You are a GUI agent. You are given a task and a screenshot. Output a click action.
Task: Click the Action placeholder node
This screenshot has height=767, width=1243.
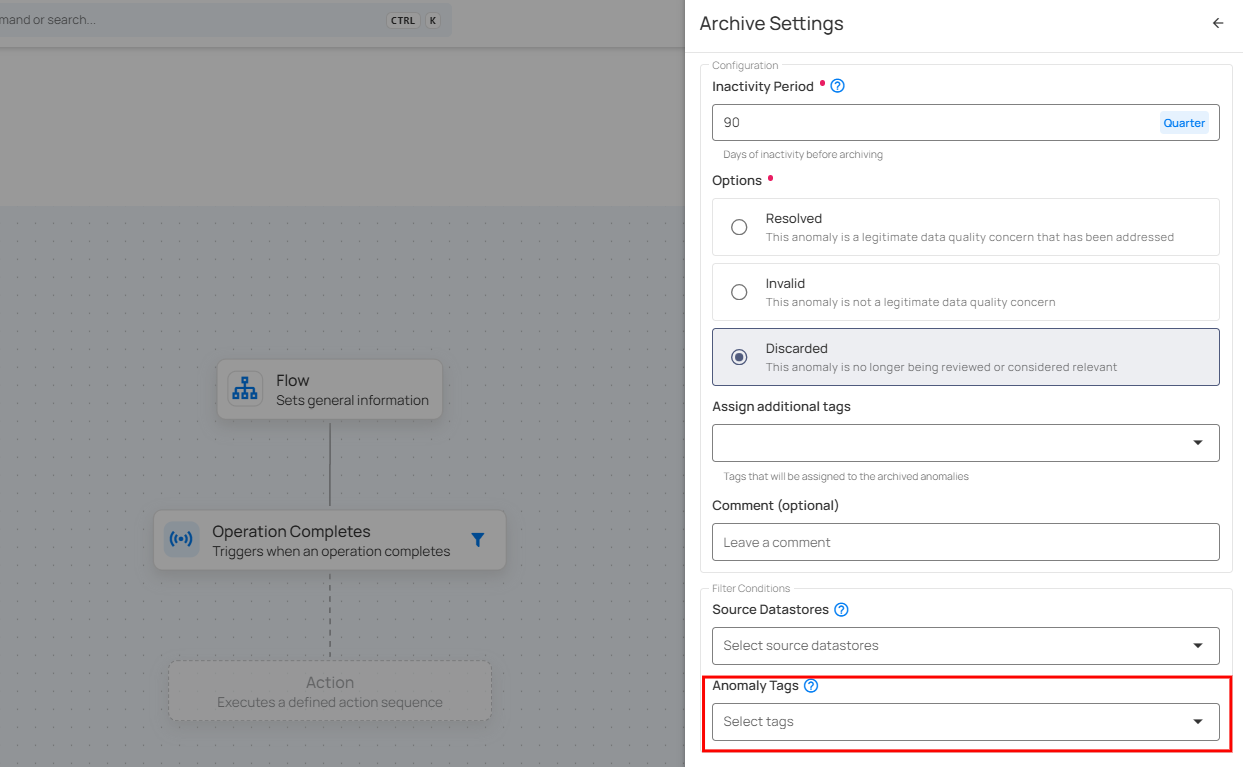[330, 691]
